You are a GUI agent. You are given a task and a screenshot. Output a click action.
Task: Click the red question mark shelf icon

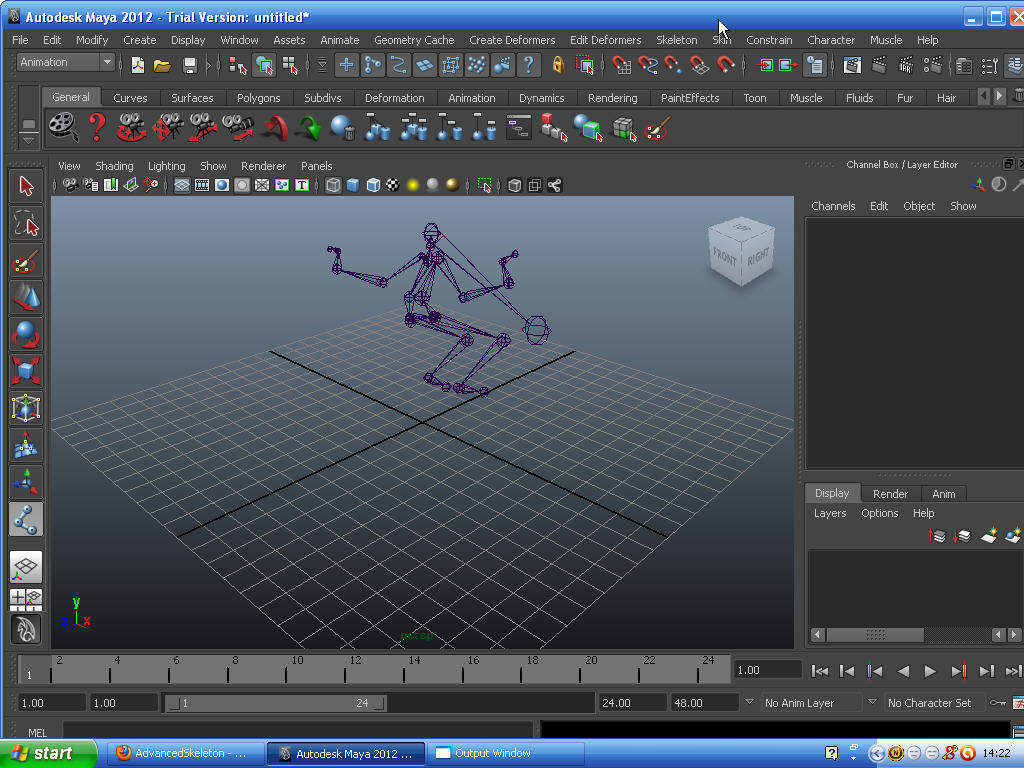tap(97, 128)
